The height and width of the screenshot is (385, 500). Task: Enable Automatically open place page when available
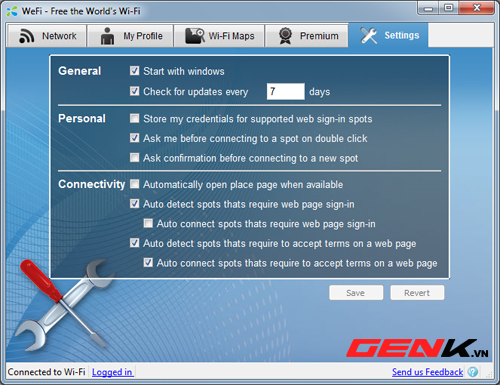[134, 184]
